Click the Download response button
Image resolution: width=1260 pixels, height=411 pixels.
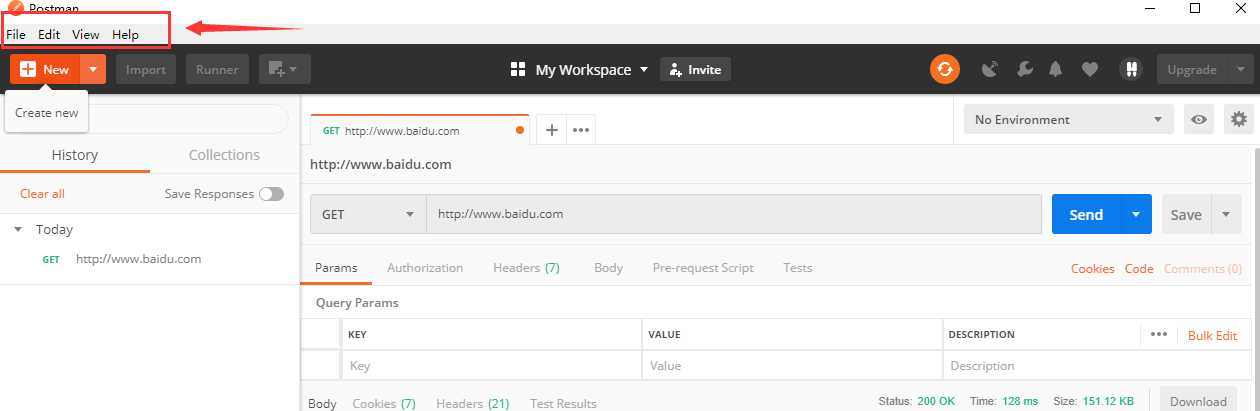1198,400
